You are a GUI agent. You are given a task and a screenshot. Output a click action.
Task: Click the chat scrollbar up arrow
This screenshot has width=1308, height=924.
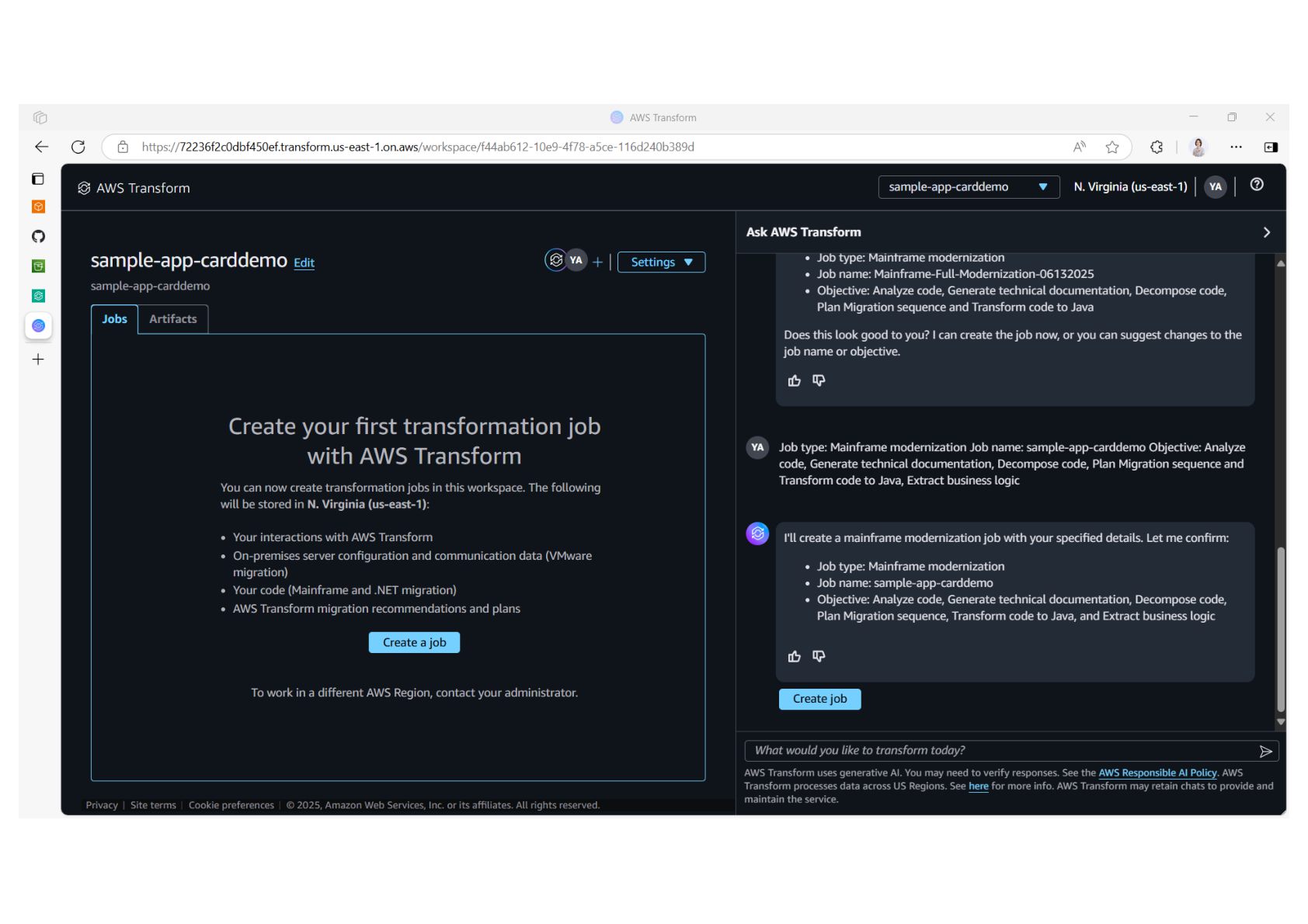click(1281, 263)
